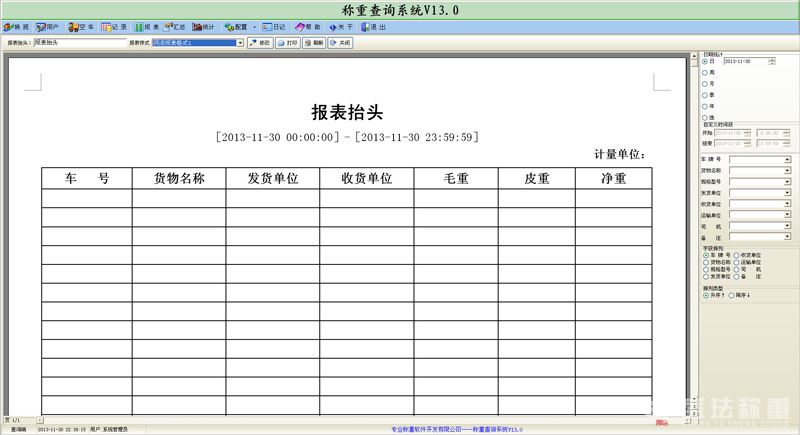800x435 pixels.
Task: Open the 日记 (Log) toolbar icon
Action: point(274,27)
